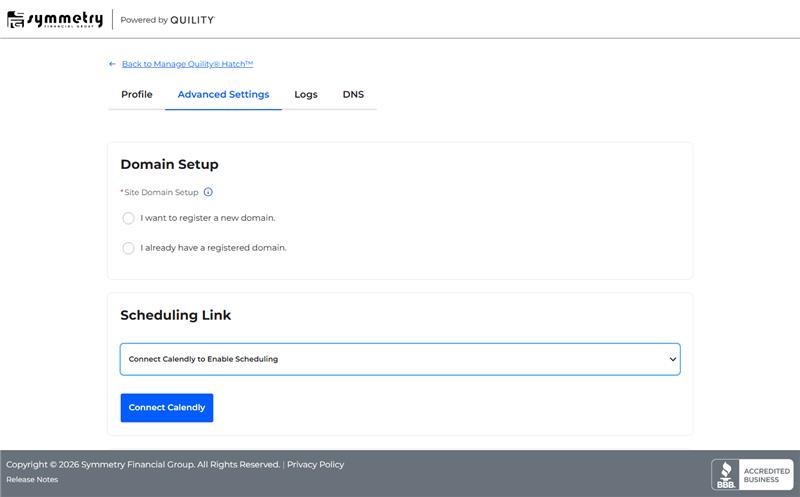Click the copyright Symmetry Financial Group text
Screen dimensions: 800x497
point(143,464)
